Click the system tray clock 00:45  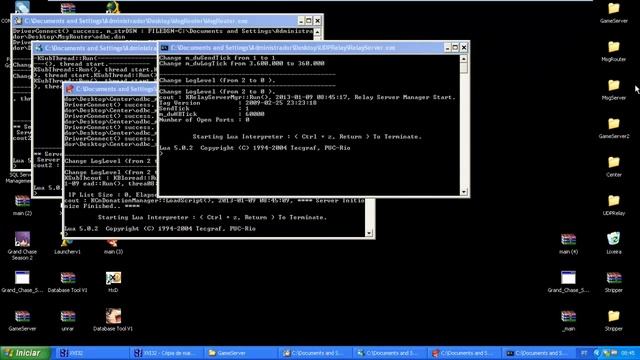pos(627,353)
